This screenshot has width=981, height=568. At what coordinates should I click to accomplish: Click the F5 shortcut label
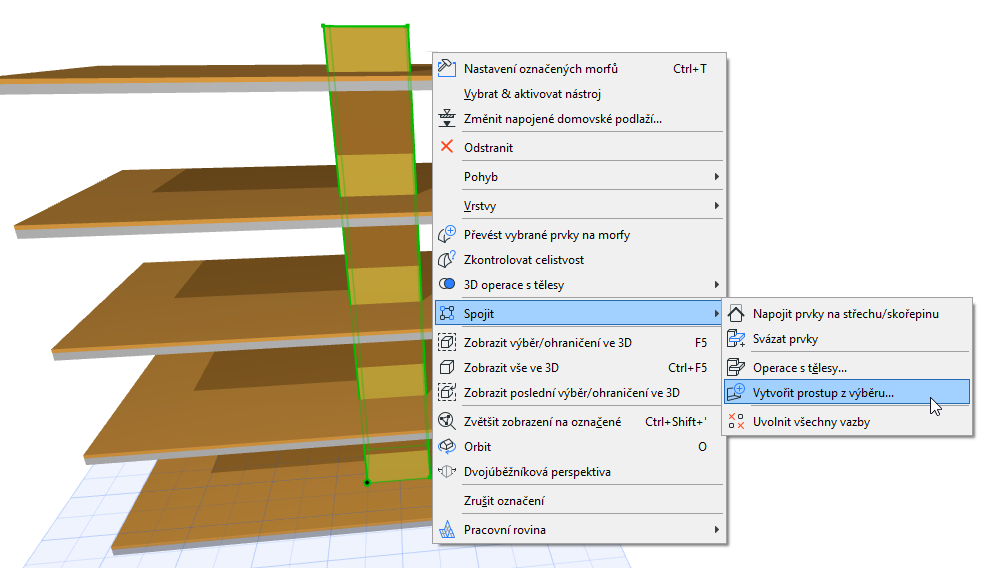(x=701, y=342)
